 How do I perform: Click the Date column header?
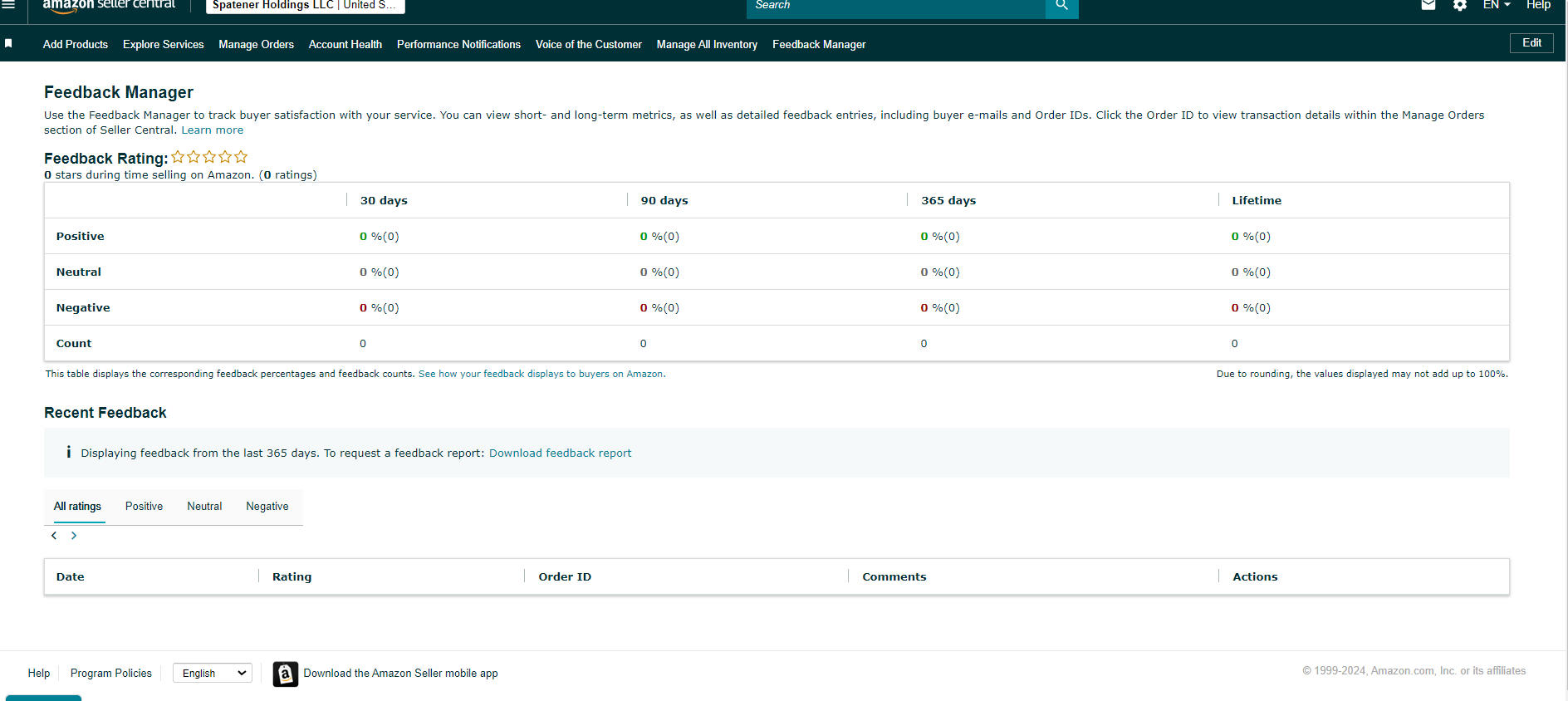(71, 576)
